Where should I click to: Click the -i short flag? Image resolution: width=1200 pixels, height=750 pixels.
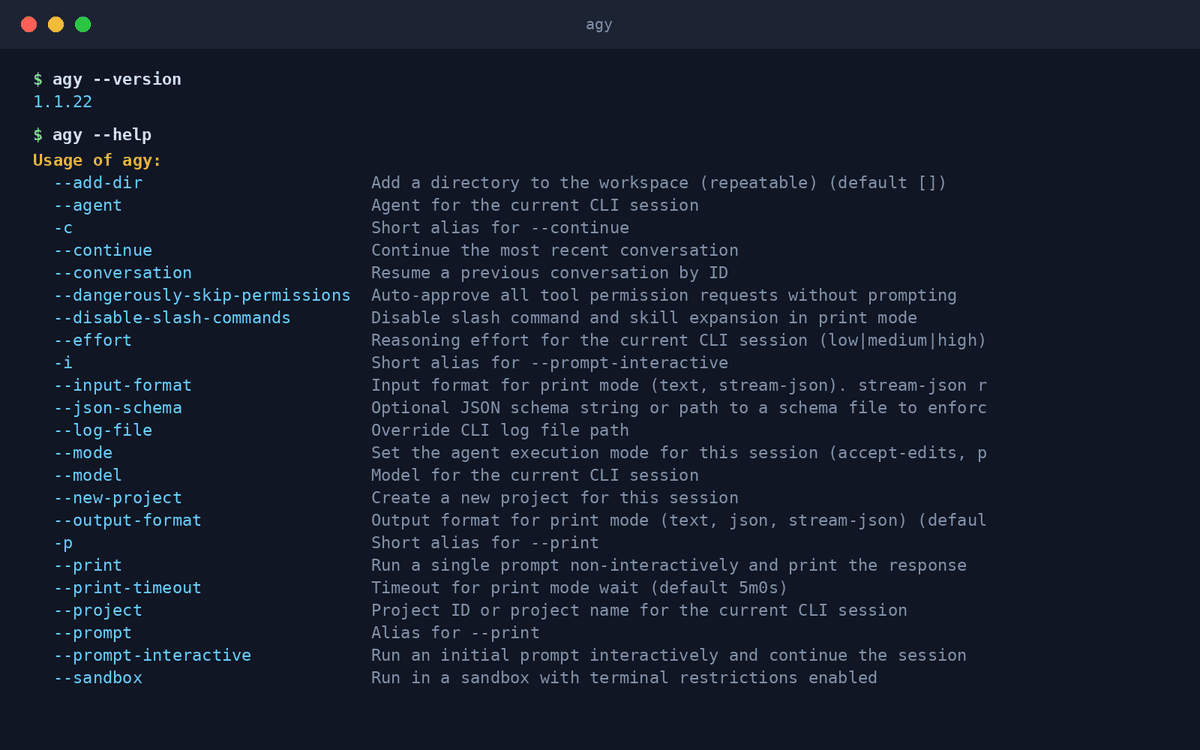click(x=63, y=363)
